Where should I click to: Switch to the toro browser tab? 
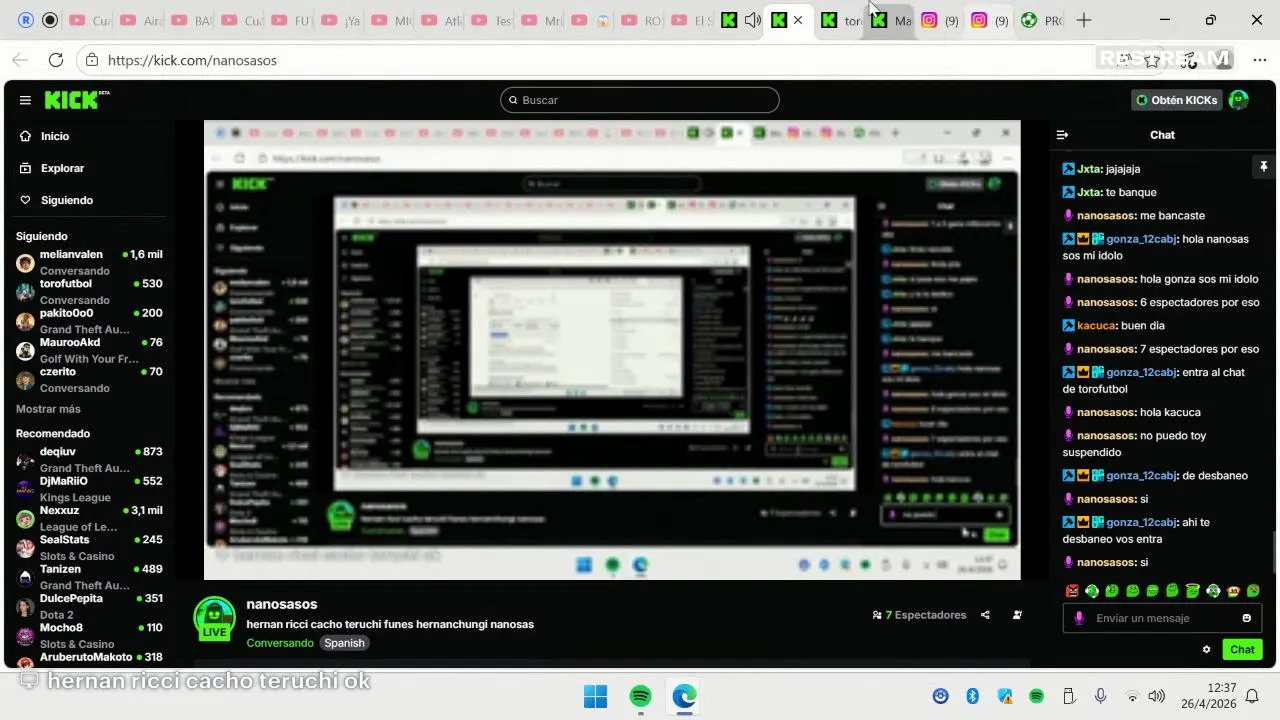pyautogui.click(x=841, y=20)
